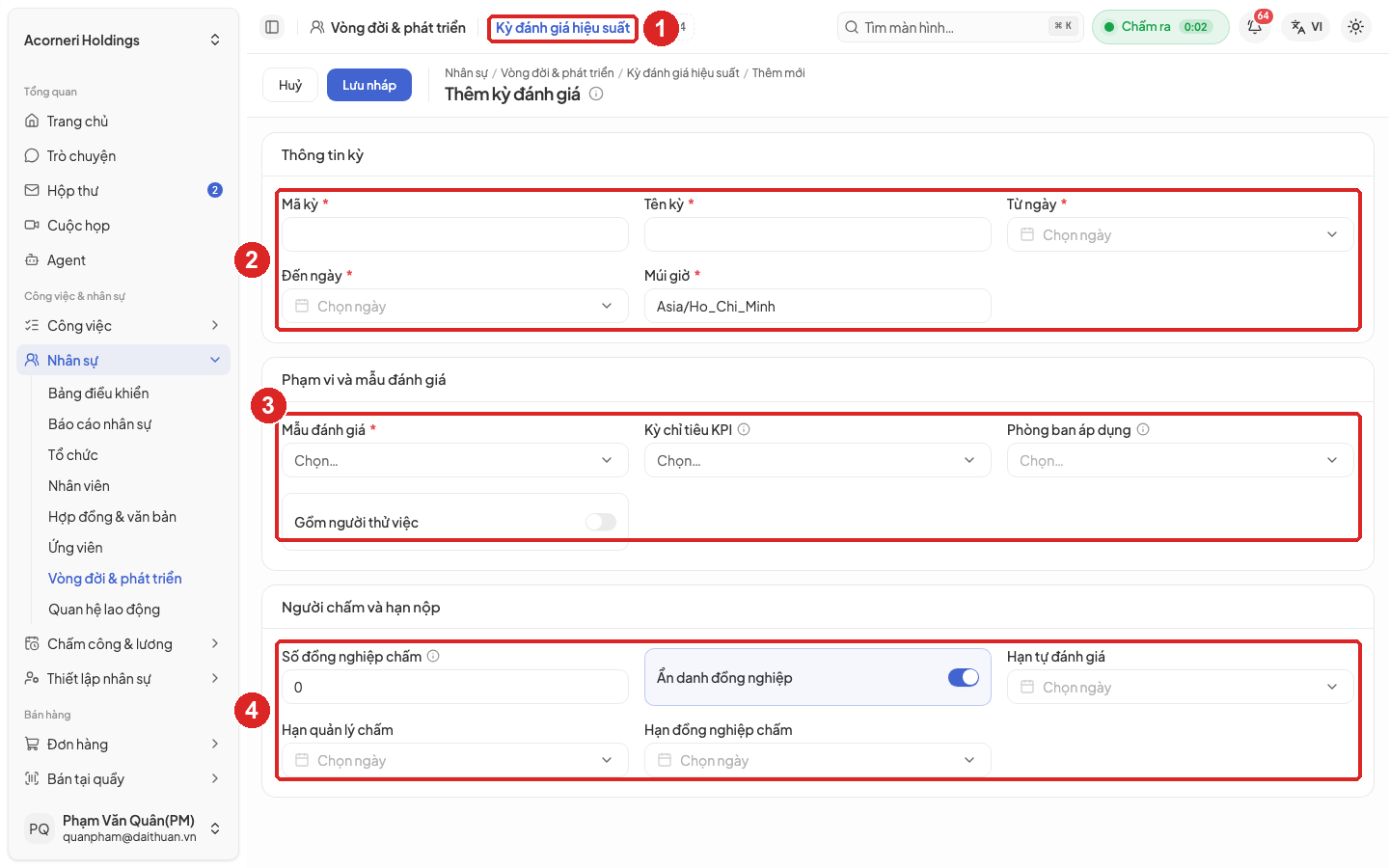Open the Hạn tự đánh giá date picker

tap(1181, 687)
